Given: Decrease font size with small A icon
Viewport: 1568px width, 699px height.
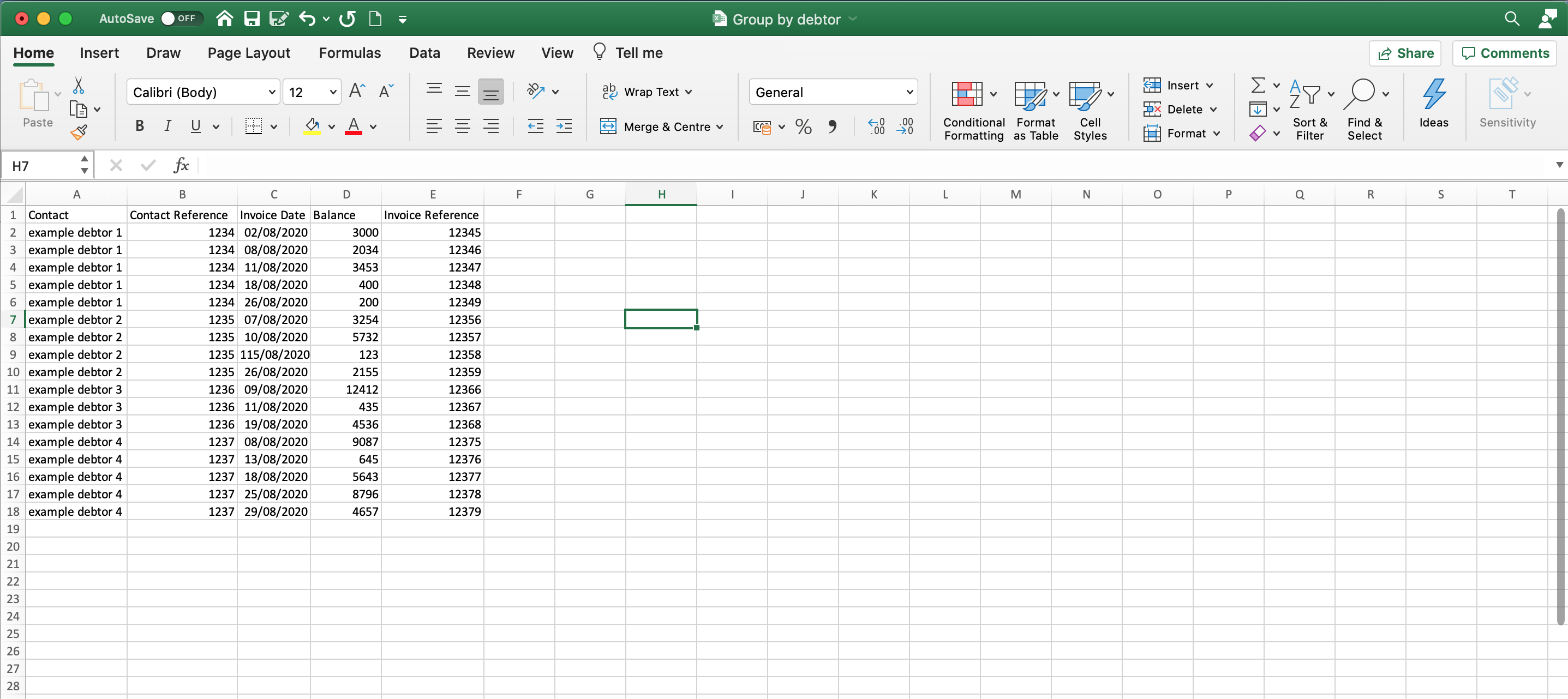Looking at the screenshot, I should click(386, 91).
